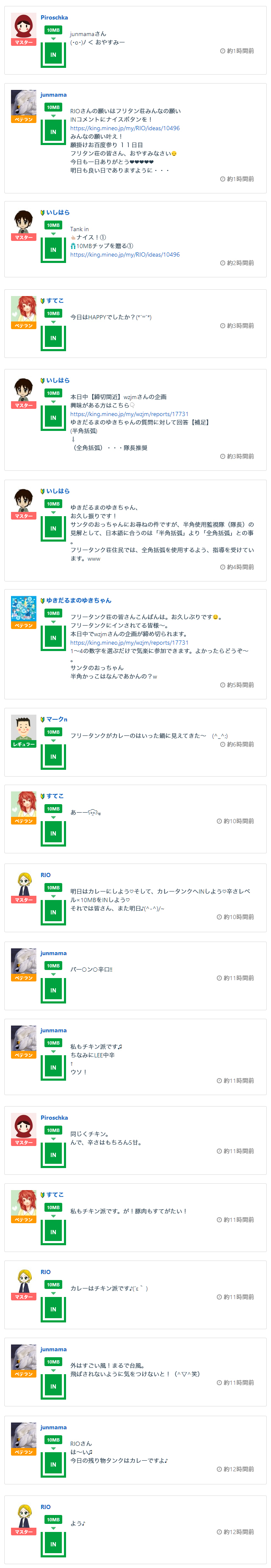Click the 10MB chip in マークn's post
This screenshot has height=1568, width=271.
click(x=53, y=732)
